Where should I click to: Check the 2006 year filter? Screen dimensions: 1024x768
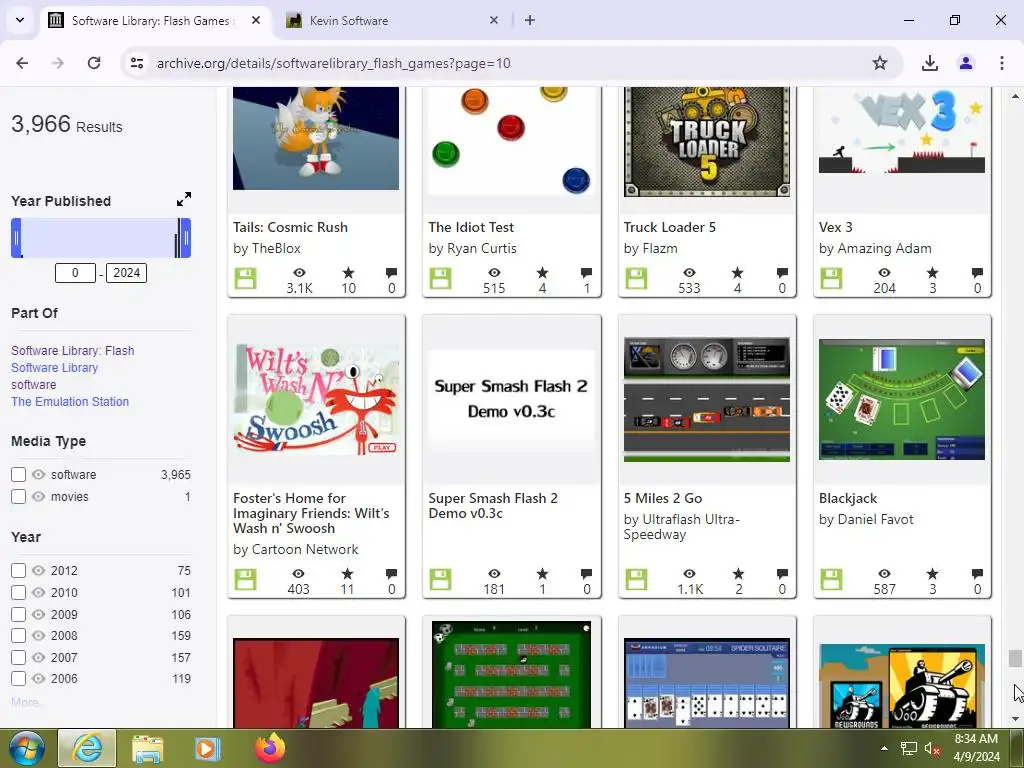(x=18, y=679)
